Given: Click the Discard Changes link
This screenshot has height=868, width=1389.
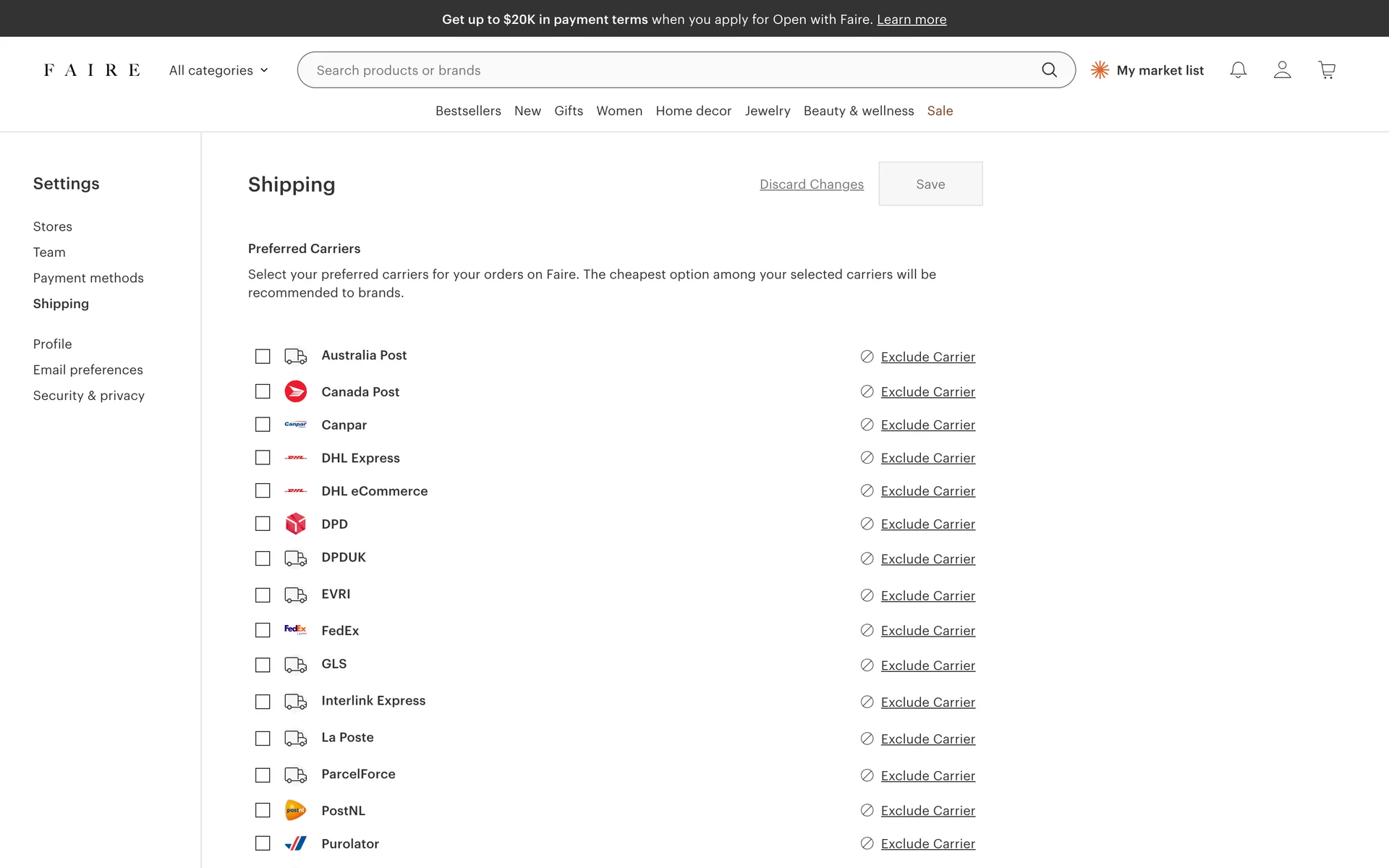Looking at the screenshot, I should point(811,184).
